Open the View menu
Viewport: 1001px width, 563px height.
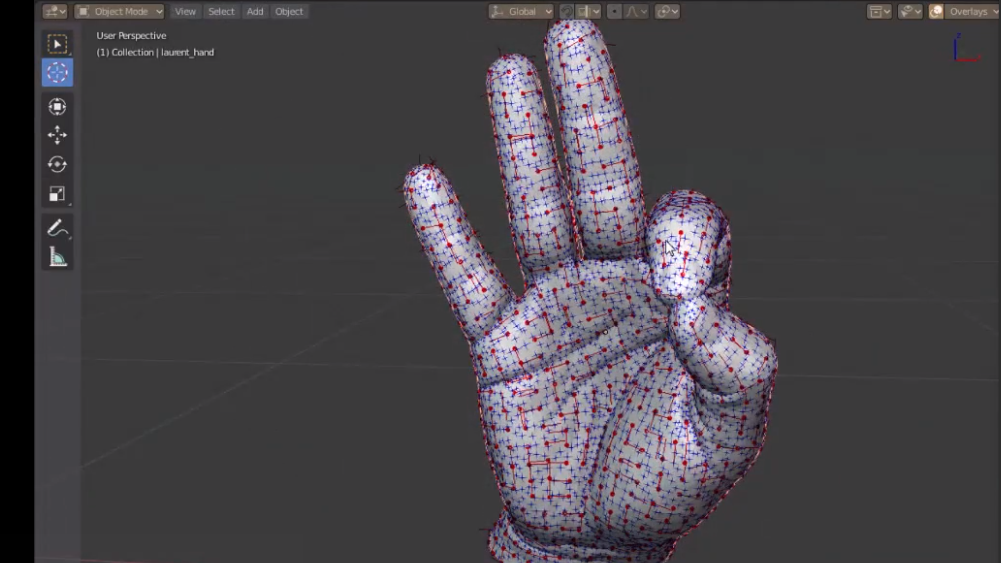click(x=185, y=12)
